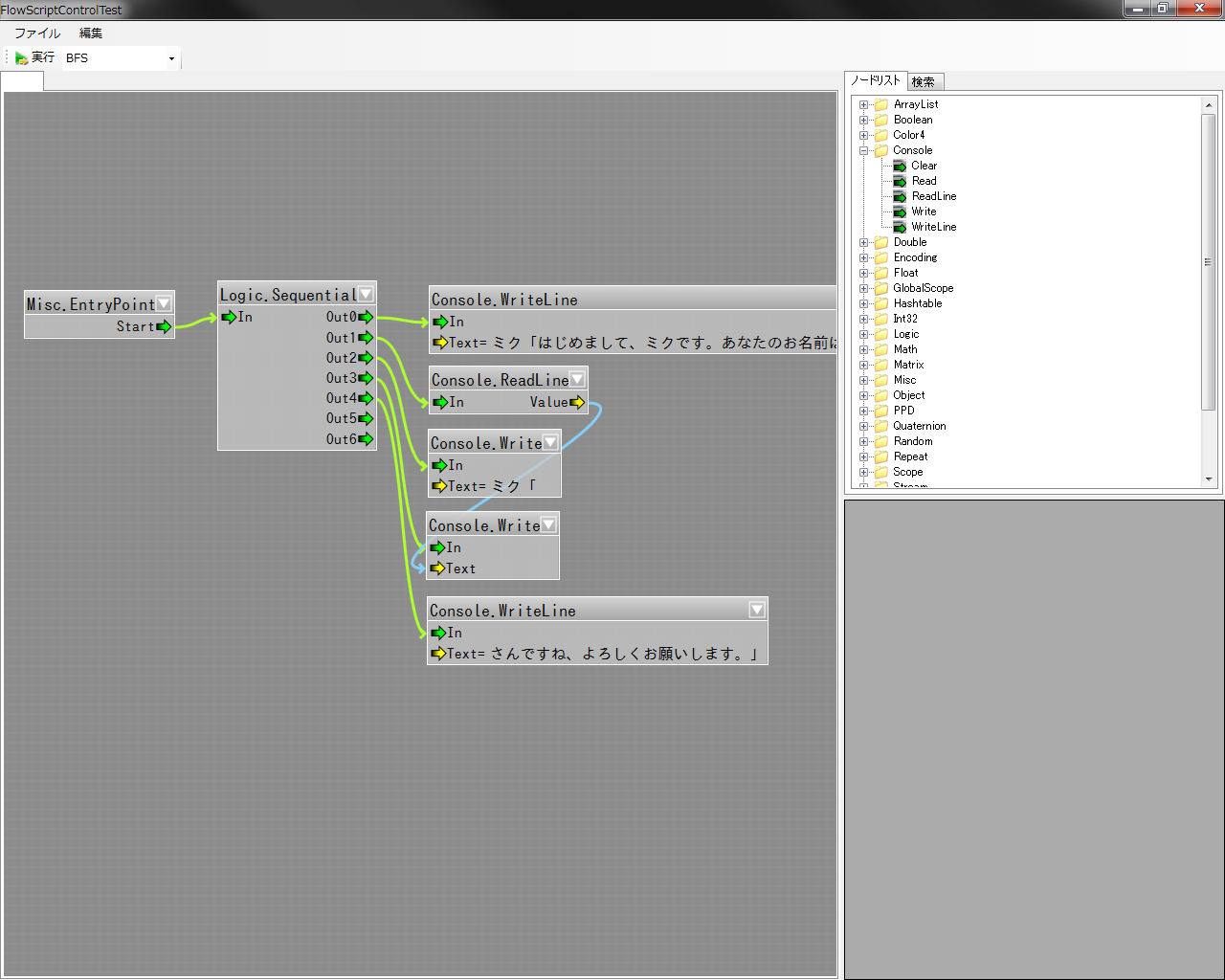This screenshot has width=1225, height=980.
Task: Toggle collapse triangle on bottom Console.WriteLine node
Action: pyautogui.click(x=757, y=610)
